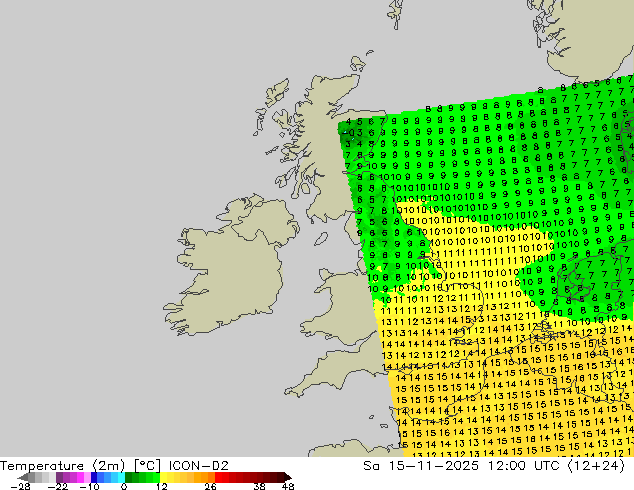The width and height of the screenshot is (634, 490).
Task: Click the '12:00 UTC' time text
Action: 523,466
